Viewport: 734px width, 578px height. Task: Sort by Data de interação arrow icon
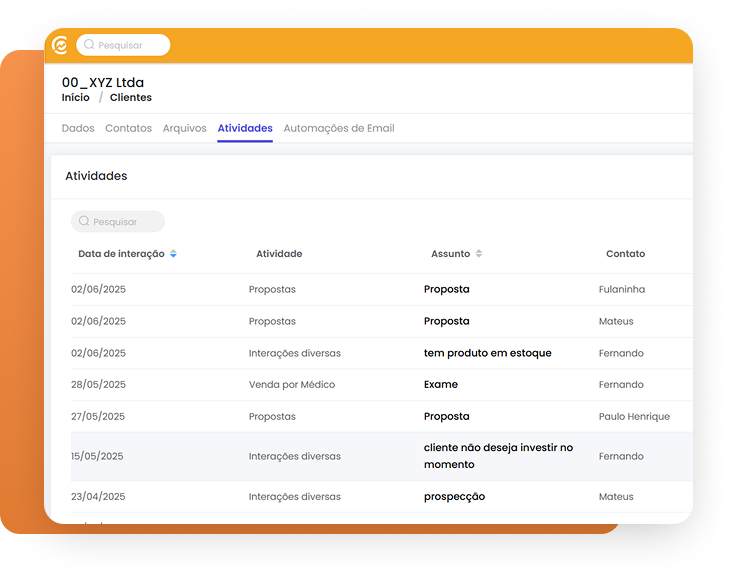point(173,254)
